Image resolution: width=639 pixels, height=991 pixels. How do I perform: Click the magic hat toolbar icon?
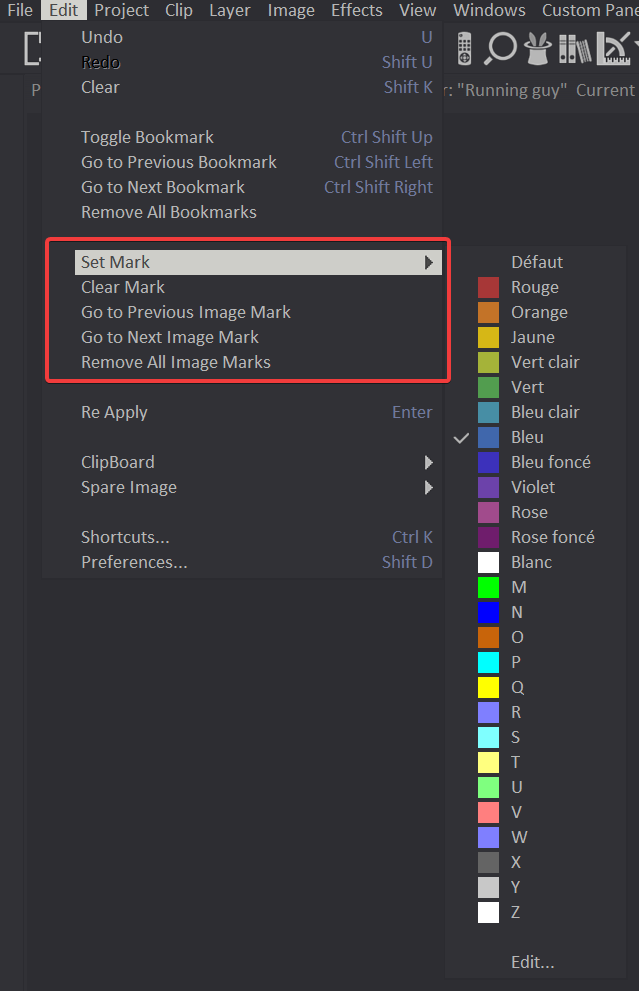537,48
